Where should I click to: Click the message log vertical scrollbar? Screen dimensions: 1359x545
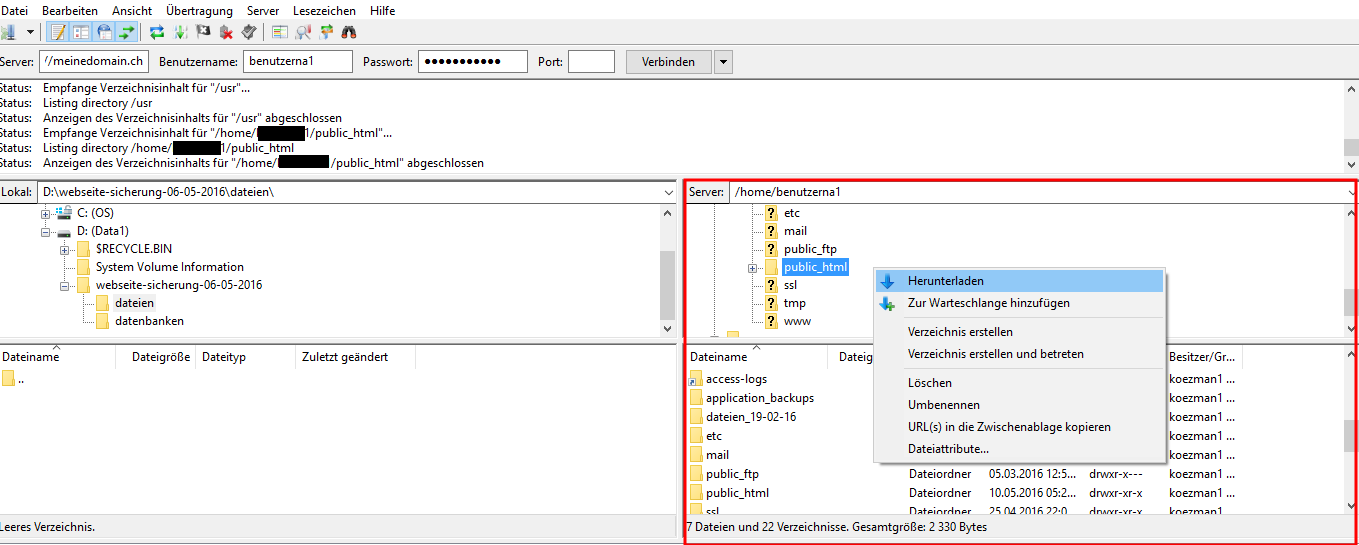coord(1351,125)
